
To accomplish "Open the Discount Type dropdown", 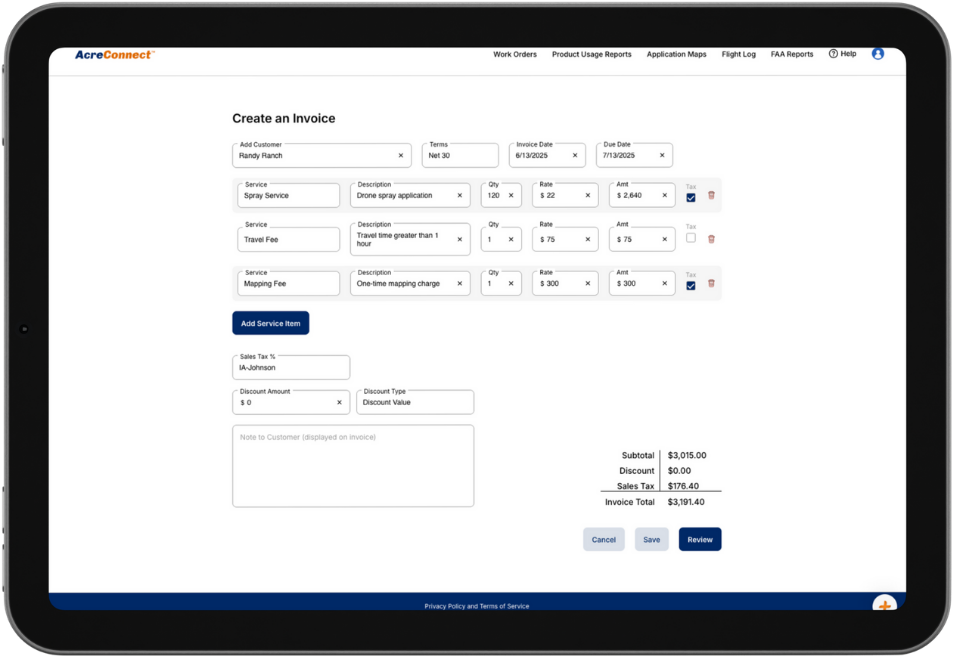I will coord(415,402).
